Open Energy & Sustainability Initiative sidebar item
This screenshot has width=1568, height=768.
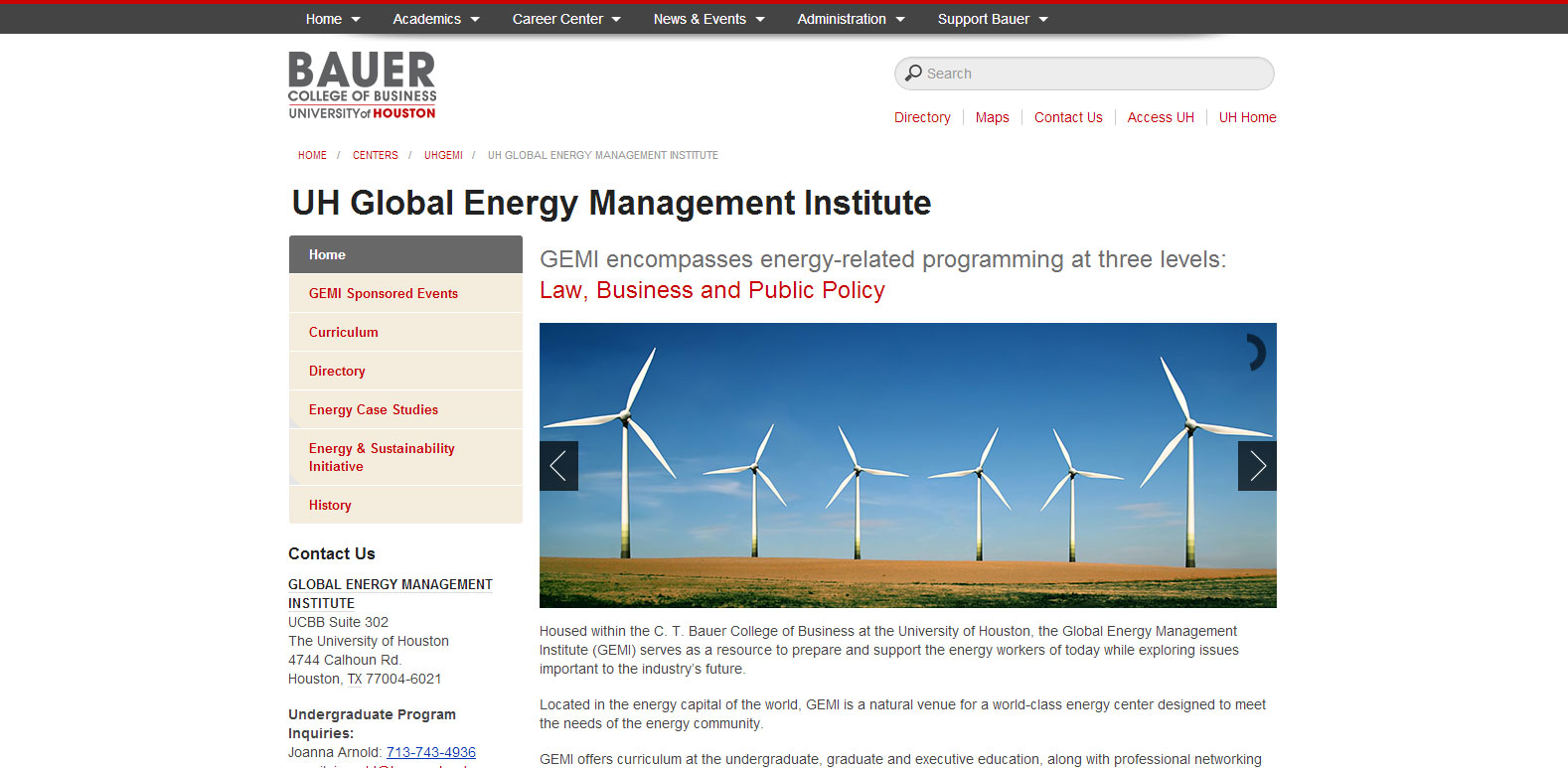(x=405, y=457)
